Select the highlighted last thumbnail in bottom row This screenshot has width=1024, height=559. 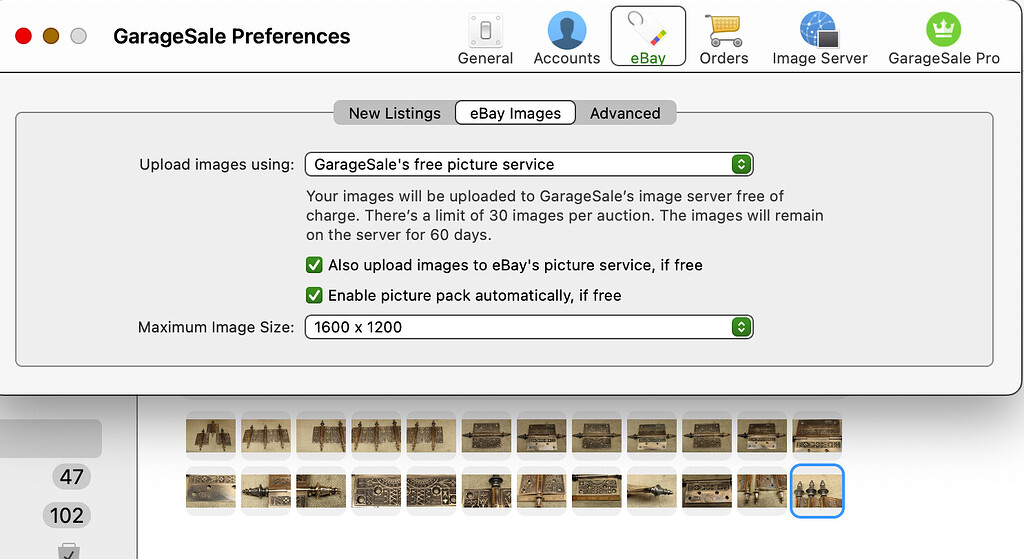click(817, 491)
